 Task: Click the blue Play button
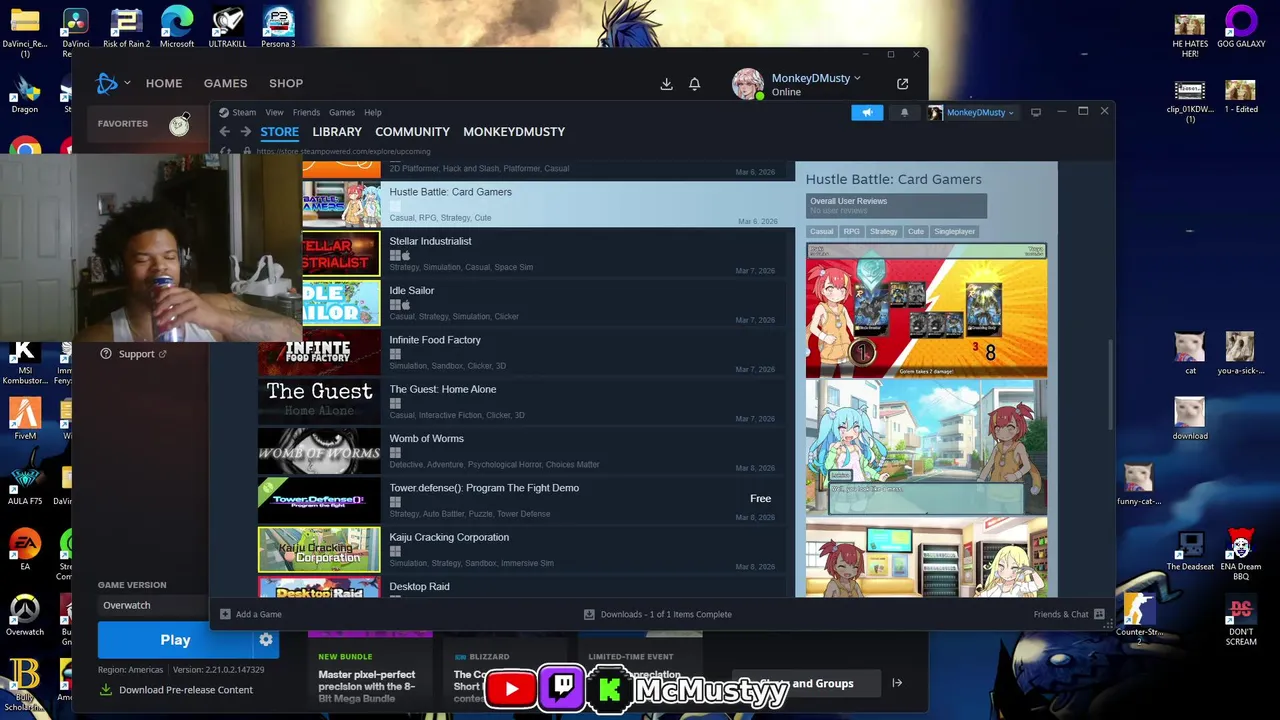click(175, 640)
